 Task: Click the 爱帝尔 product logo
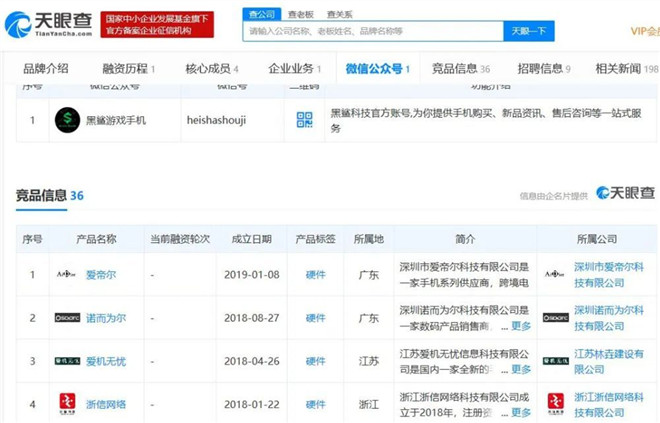click(67, 274)
